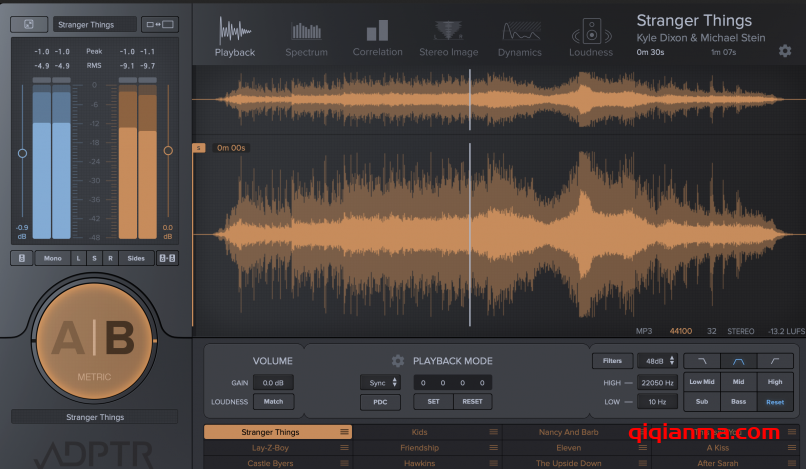Switch to the Correlation view
Image resolution: width=806 pixels, height=469 pixels.
click(x=377, y=38)
